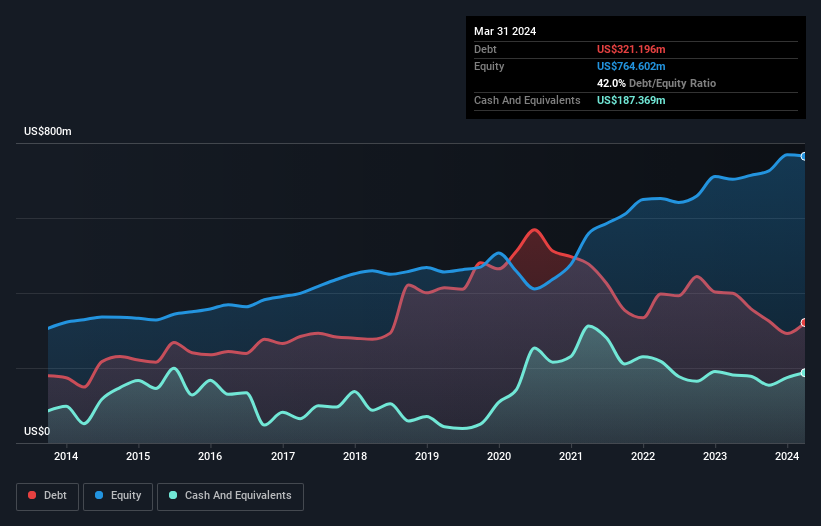The width and height of the screenshot is (821, 526).
Task: Click the US$800m y-axis label
Action: tap(48, 131)
